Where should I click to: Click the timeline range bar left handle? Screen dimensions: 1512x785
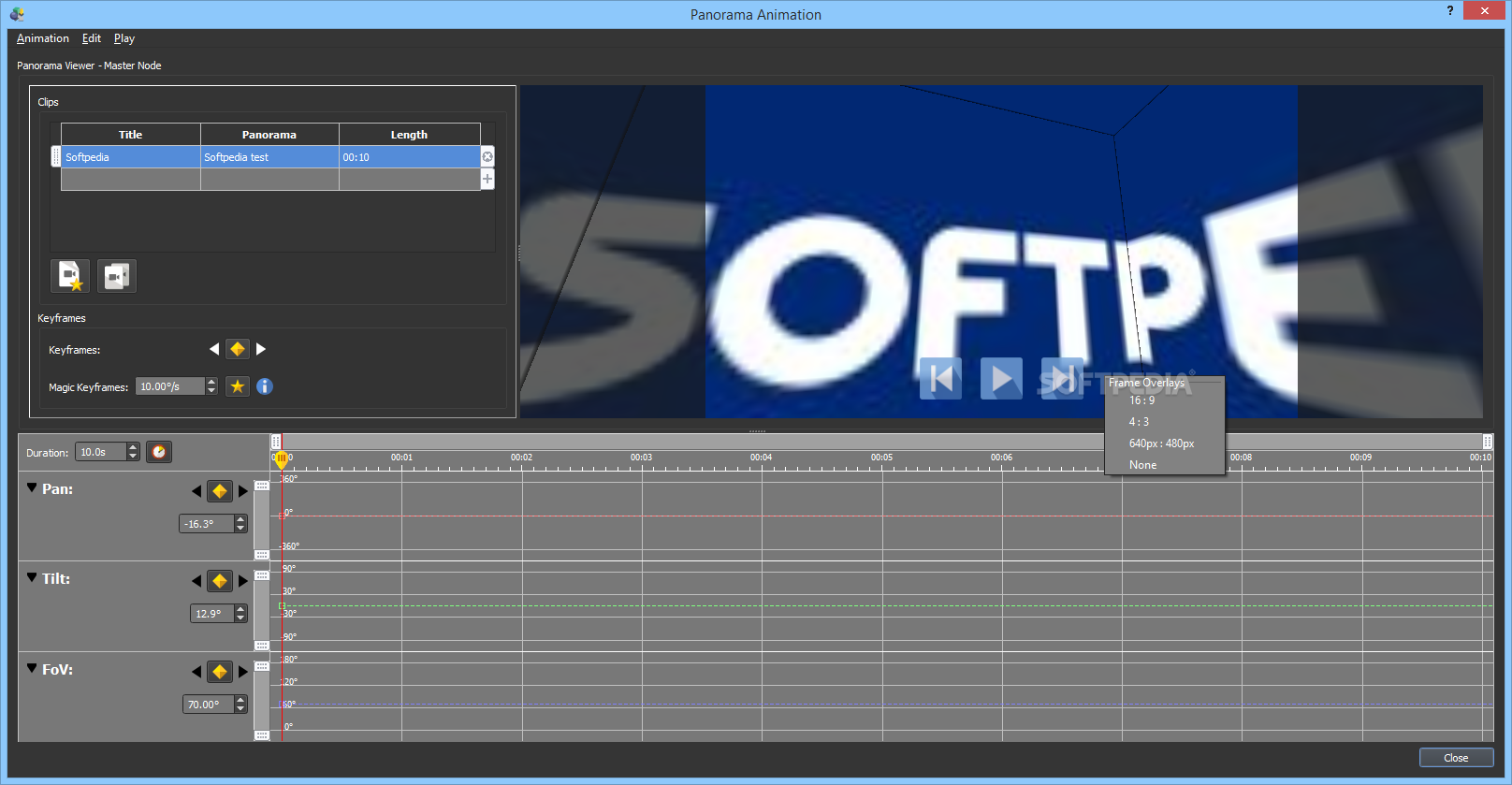276,442
